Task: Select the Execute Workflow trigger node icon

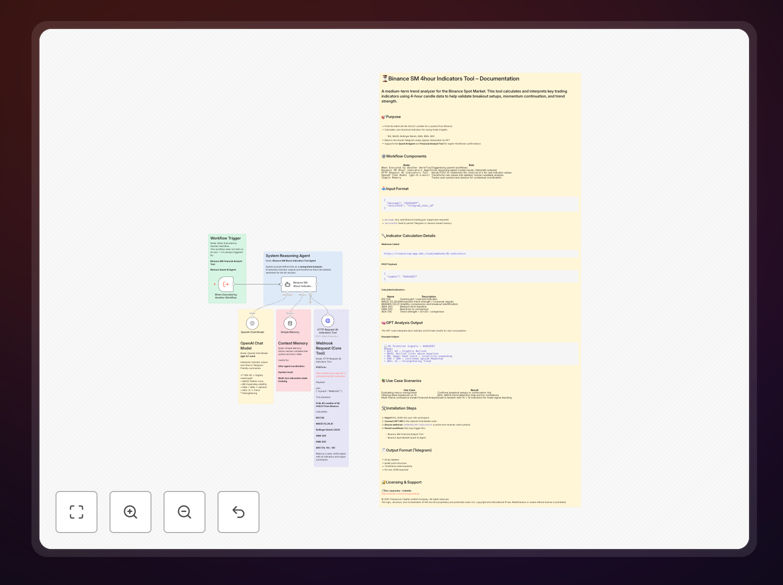Action: [x=226, y=284]
